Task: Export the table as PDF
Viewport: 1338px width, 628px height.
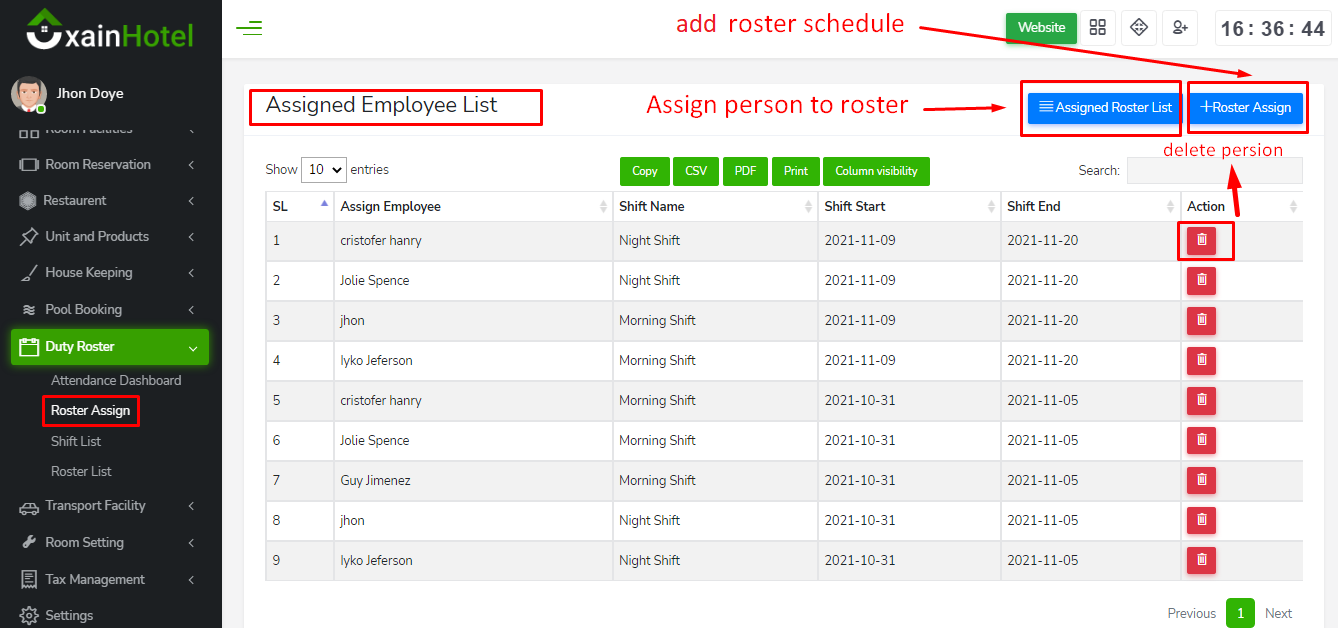Action: click(x=745, y=171)
